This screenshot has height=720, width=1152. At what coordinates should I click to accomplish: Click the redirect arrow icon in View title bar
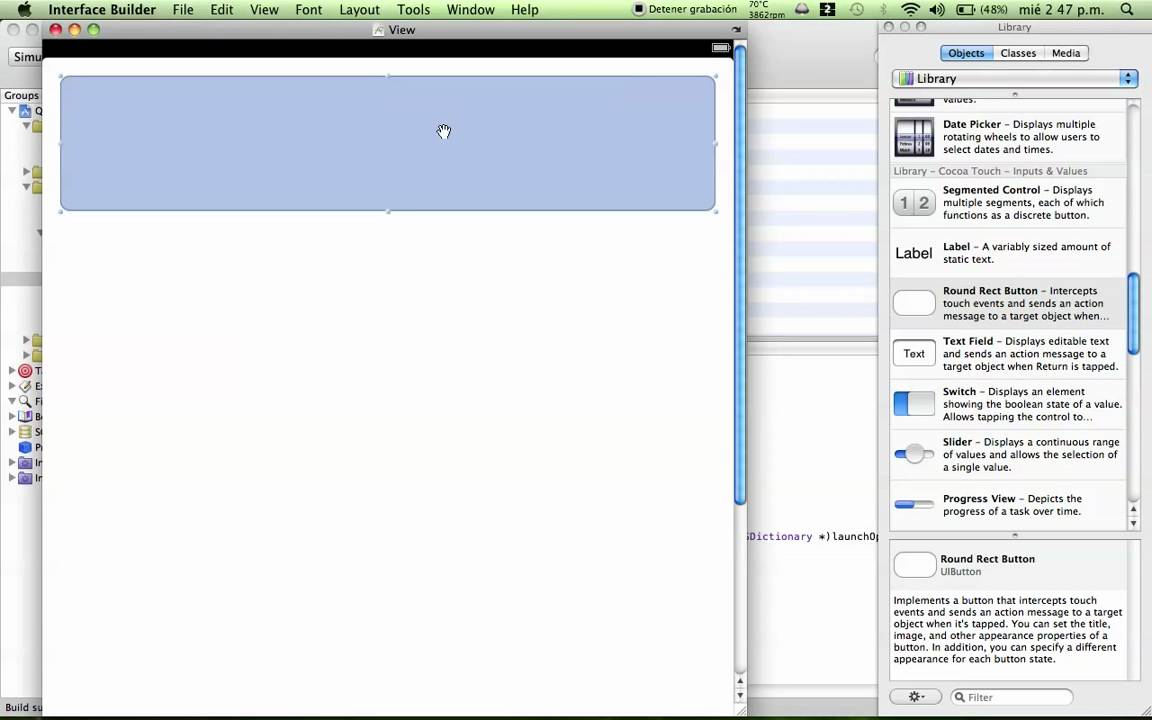tap(736, 29)
